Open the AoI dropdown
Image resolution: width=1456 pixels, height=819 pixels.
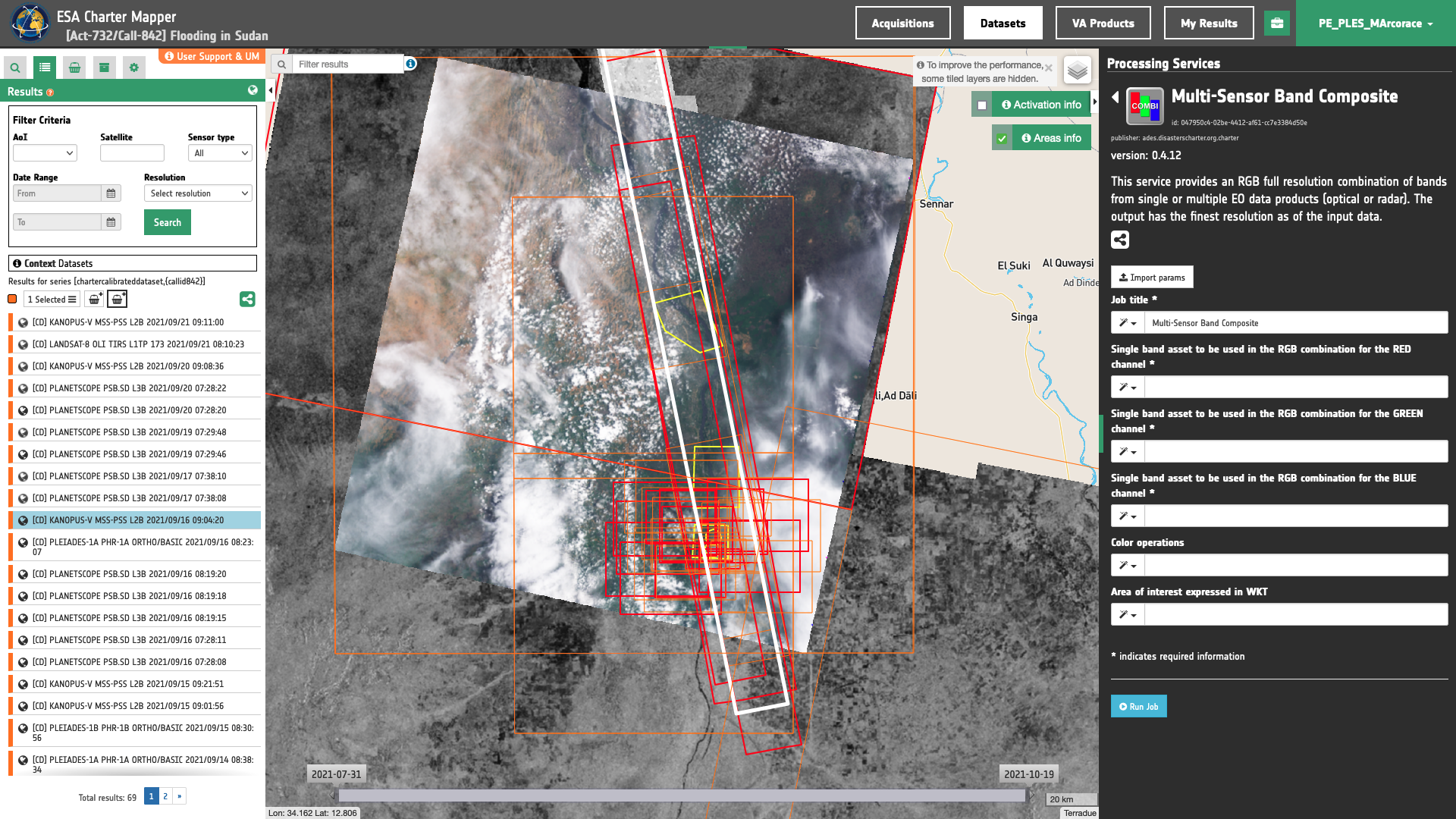pyautogui.click(x=45, y=153)
